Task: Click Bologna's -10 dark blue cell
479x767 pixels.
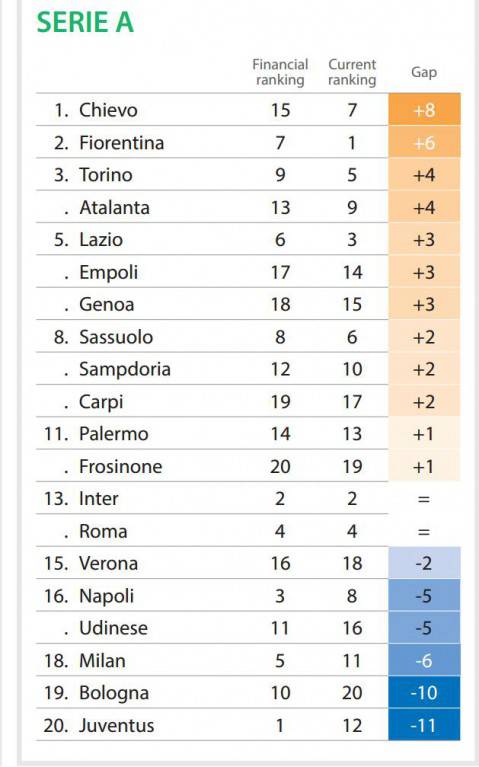Action: (424, 693)
